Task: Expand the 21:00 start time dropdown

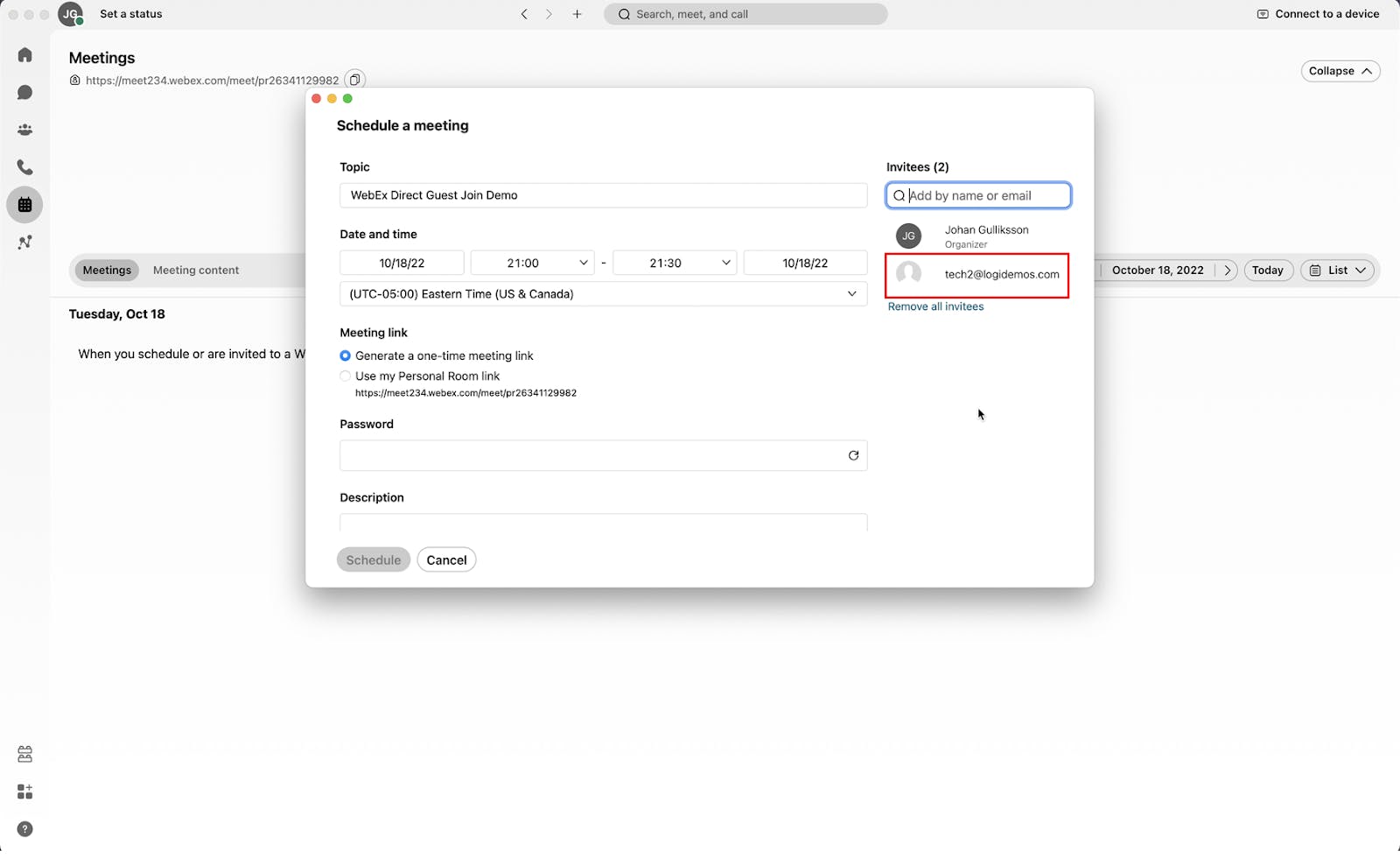Action: click(532, 263)
